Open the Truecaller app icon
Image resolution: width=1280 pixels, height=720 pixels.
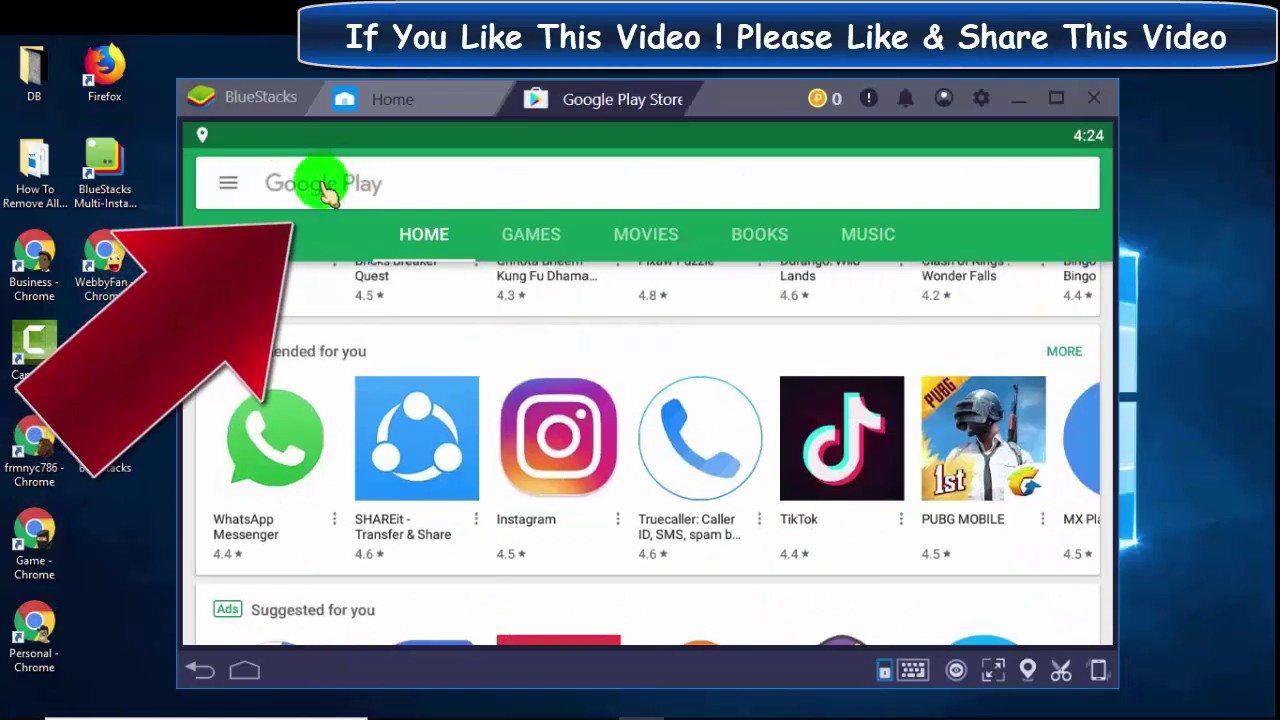pos(700,438)
